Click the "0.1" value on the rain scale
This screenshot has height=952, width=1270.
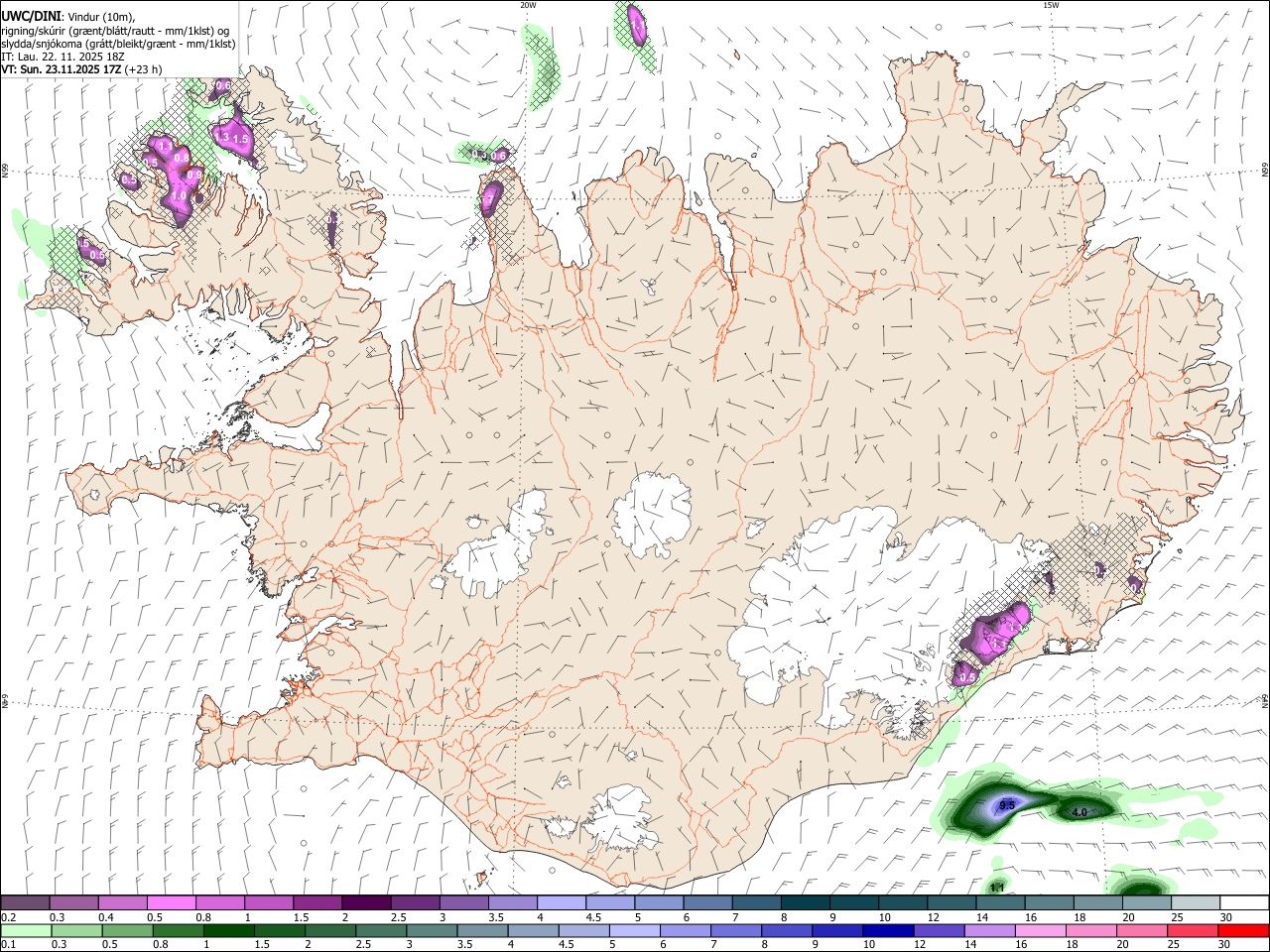click(x=9, y=944)
